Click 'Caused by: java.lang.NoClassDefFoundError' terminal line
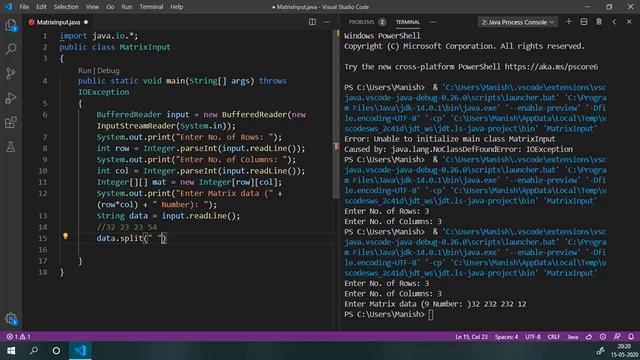The height and width of the screenshot is (360, 640). coord(458,149)
